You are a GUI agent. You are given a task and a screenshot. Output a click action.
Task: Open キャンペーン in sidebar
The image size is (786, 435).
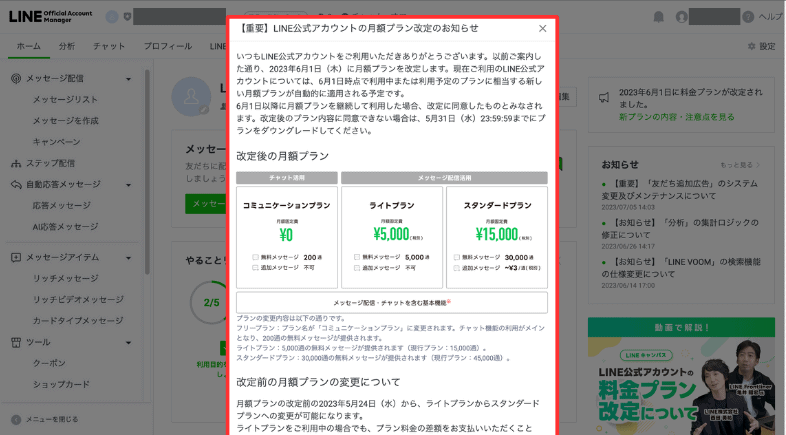coord(57,142)
